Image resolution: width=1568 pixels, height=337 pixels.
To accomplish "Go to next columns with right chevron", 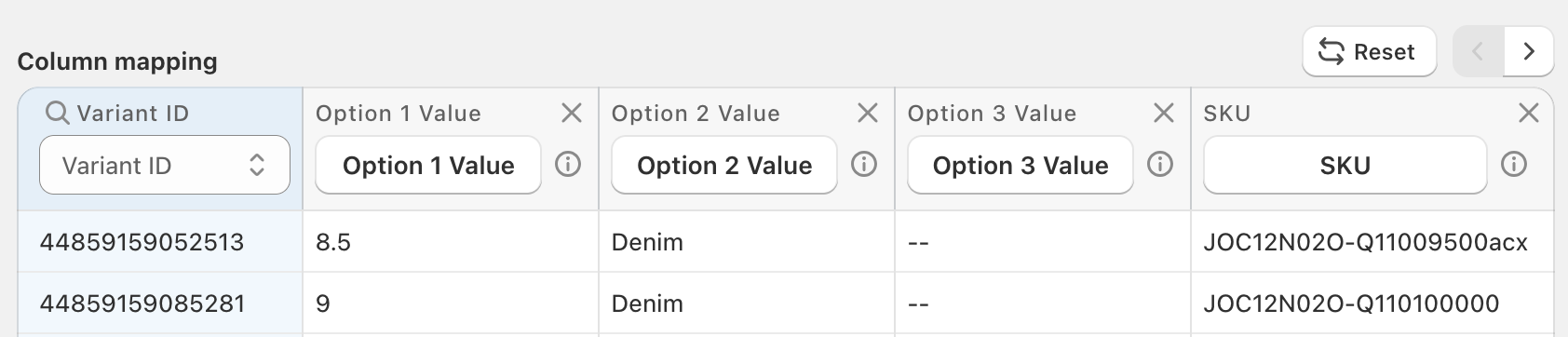I will click(x=1529, y=52).
